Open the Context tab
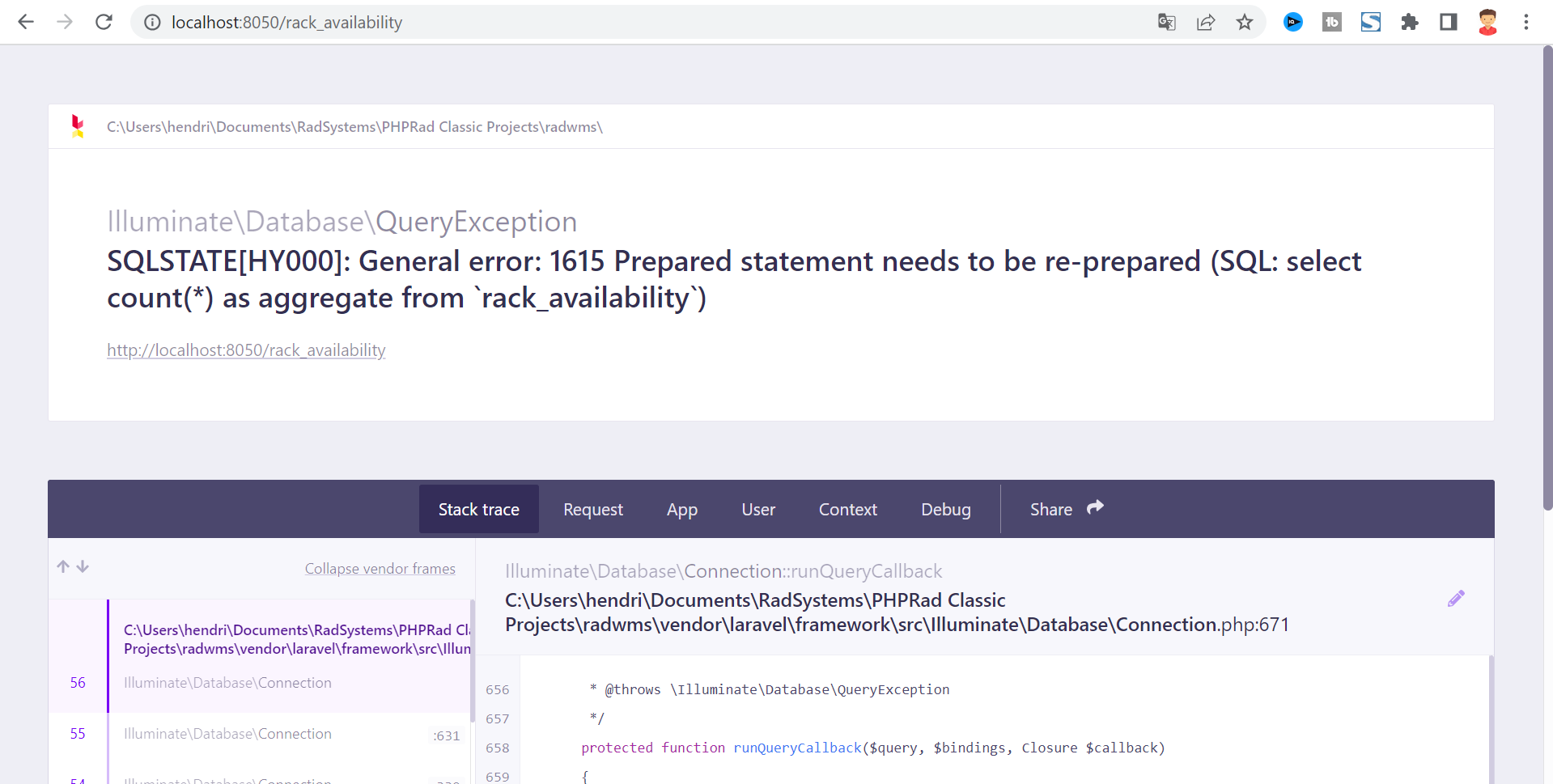Image resolution: width=1553 pixels, height=784 pixels. 847,510
